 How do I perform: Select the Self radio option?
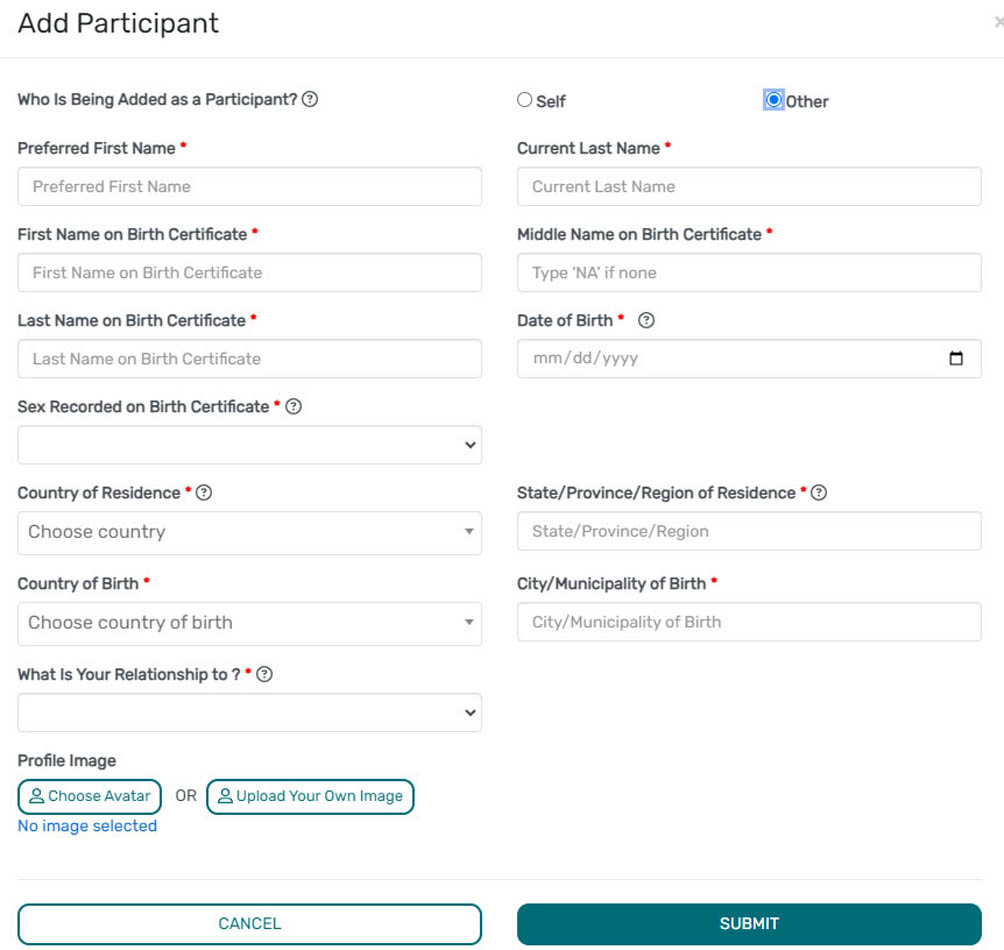(x=525, y=100)
